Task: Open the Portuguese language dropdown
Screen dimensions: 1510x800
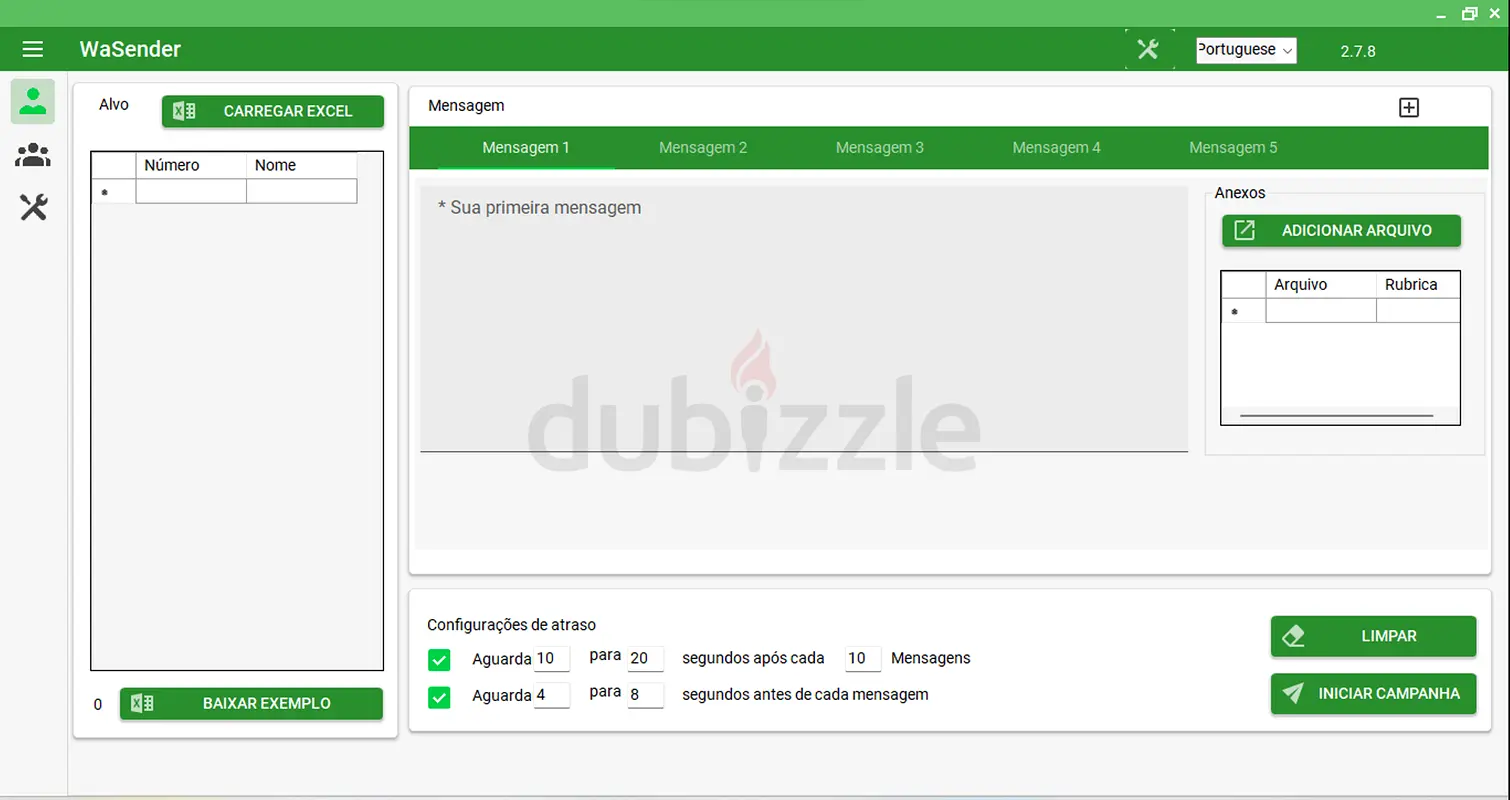Action: pos(1246,50)
